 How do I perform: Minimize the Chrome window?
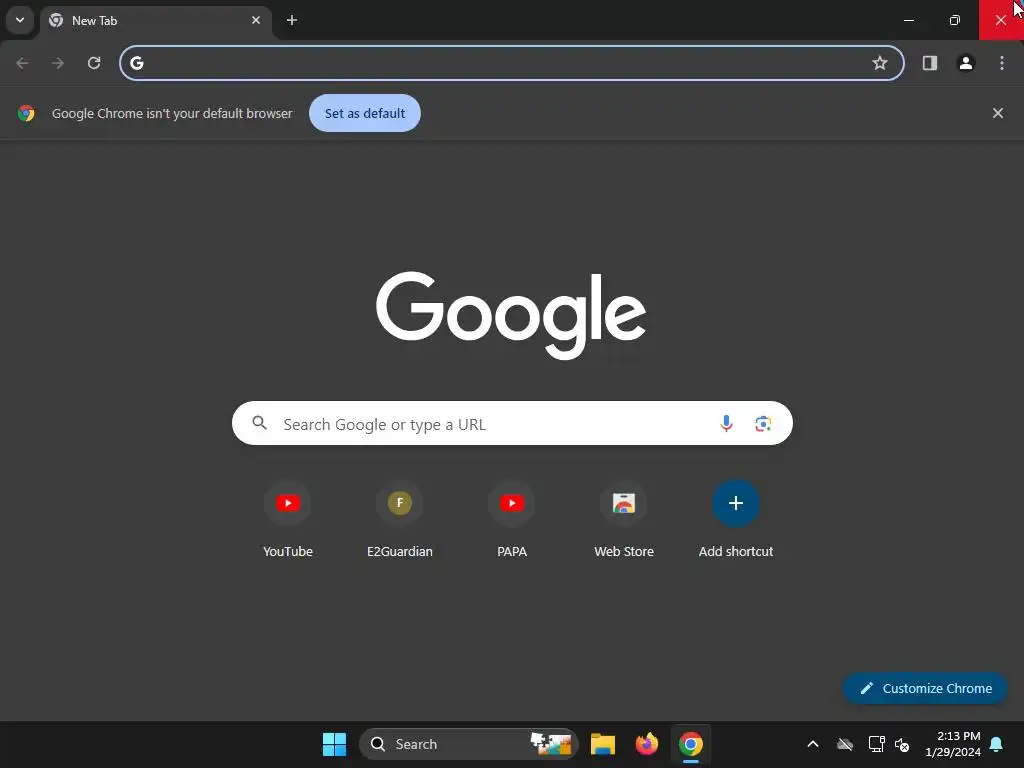(x=908, y=20)
